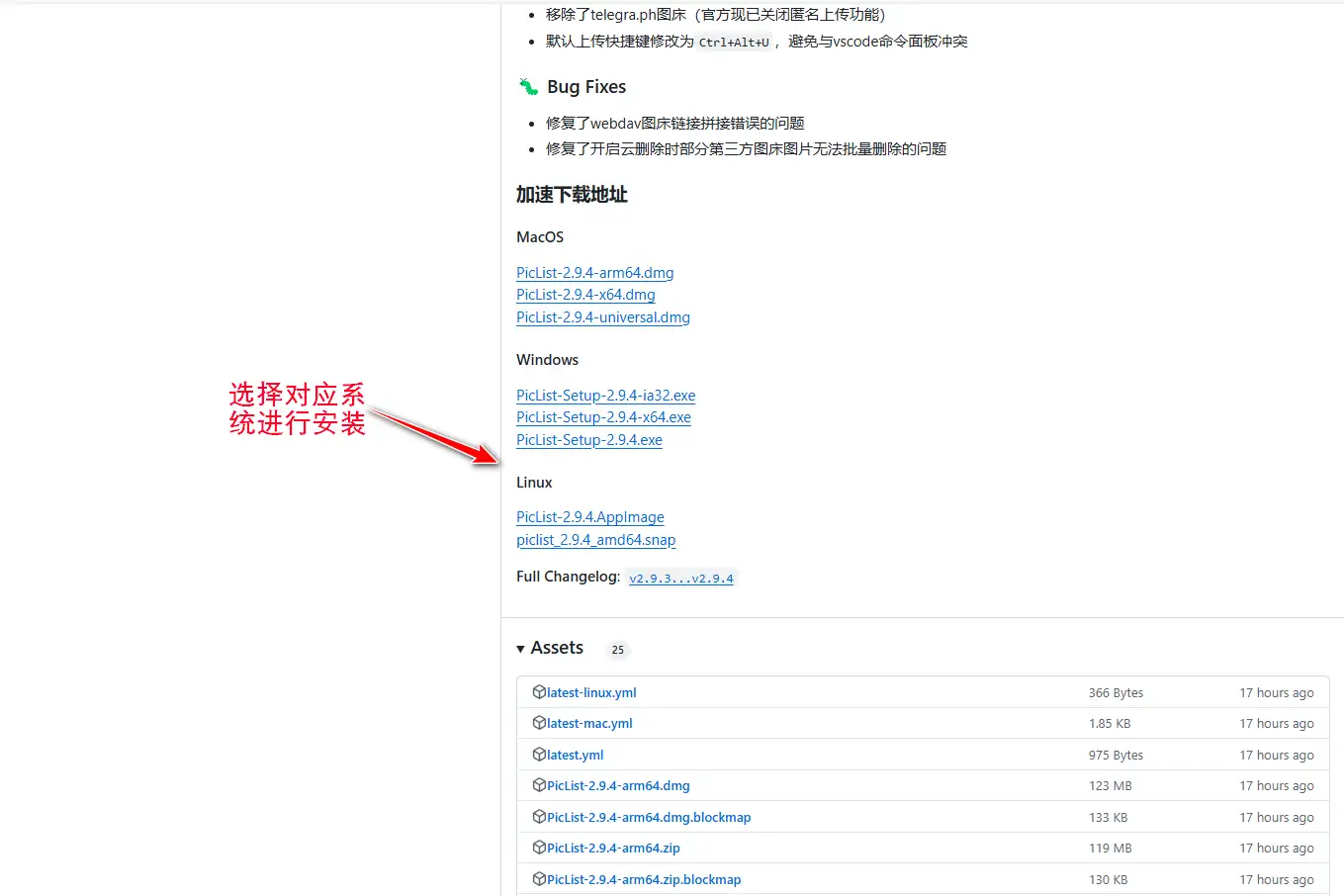1344x896 pixels.
Task: Click package icon beside PicList-2.9.4-arm64.zip.blockmap
Action: pyautogui.click(x=539, y=879)
